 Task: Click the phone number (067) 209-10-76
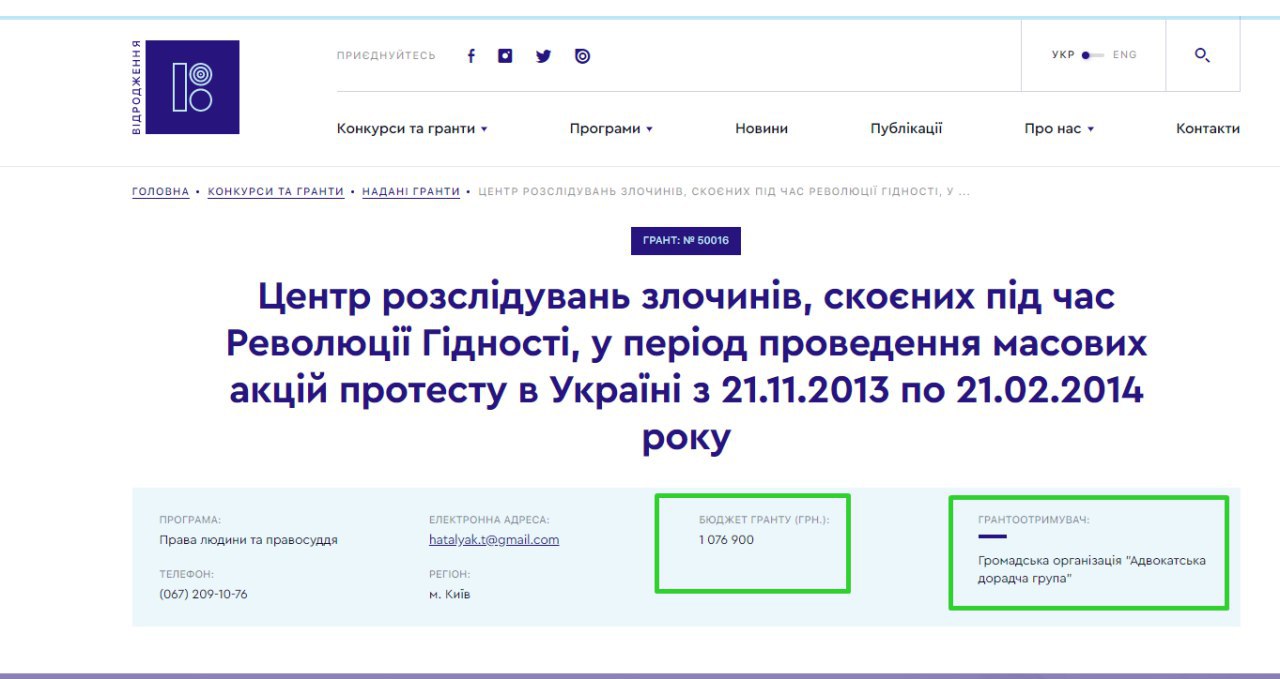(203, 594)
